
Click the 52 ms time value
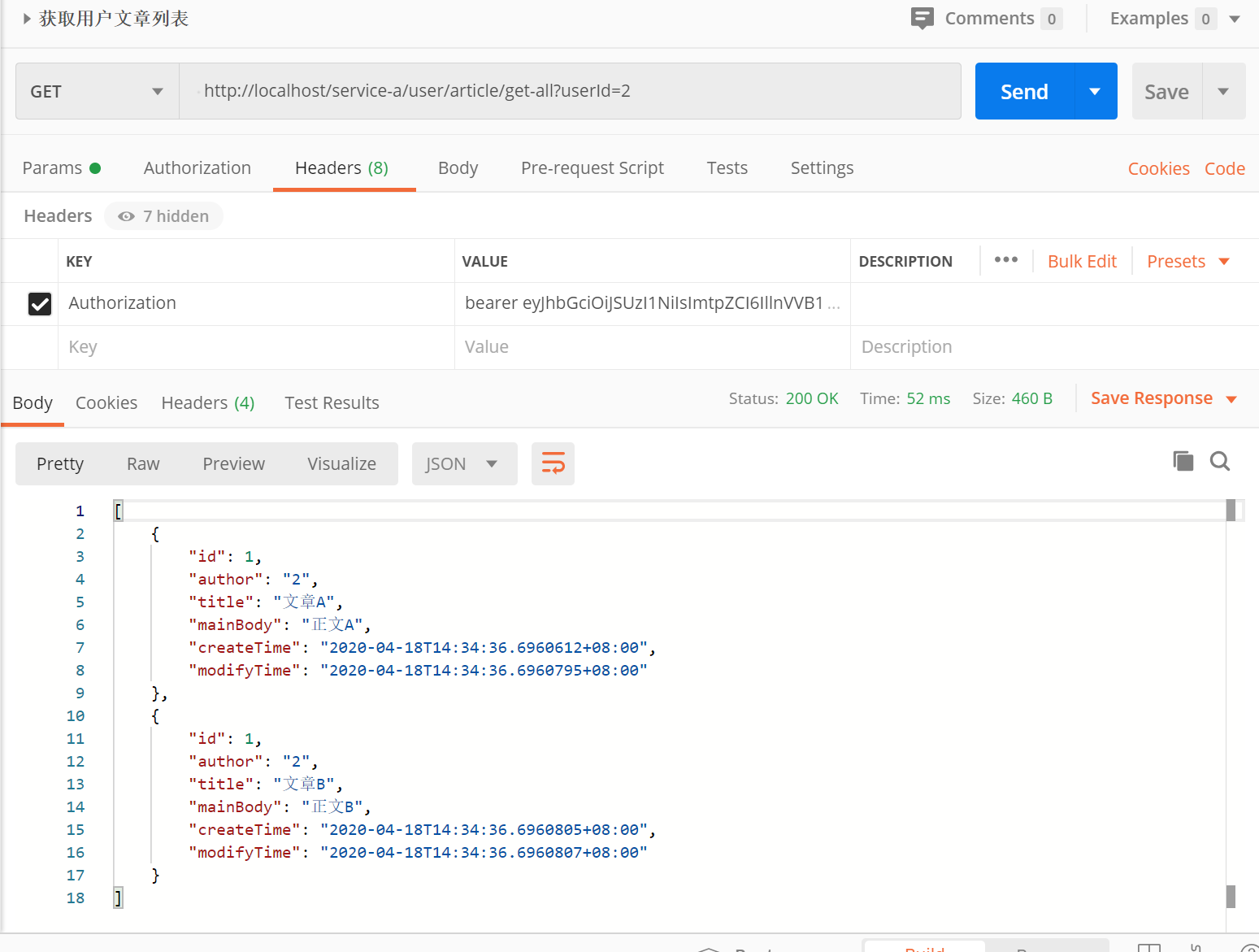point(928,398)
